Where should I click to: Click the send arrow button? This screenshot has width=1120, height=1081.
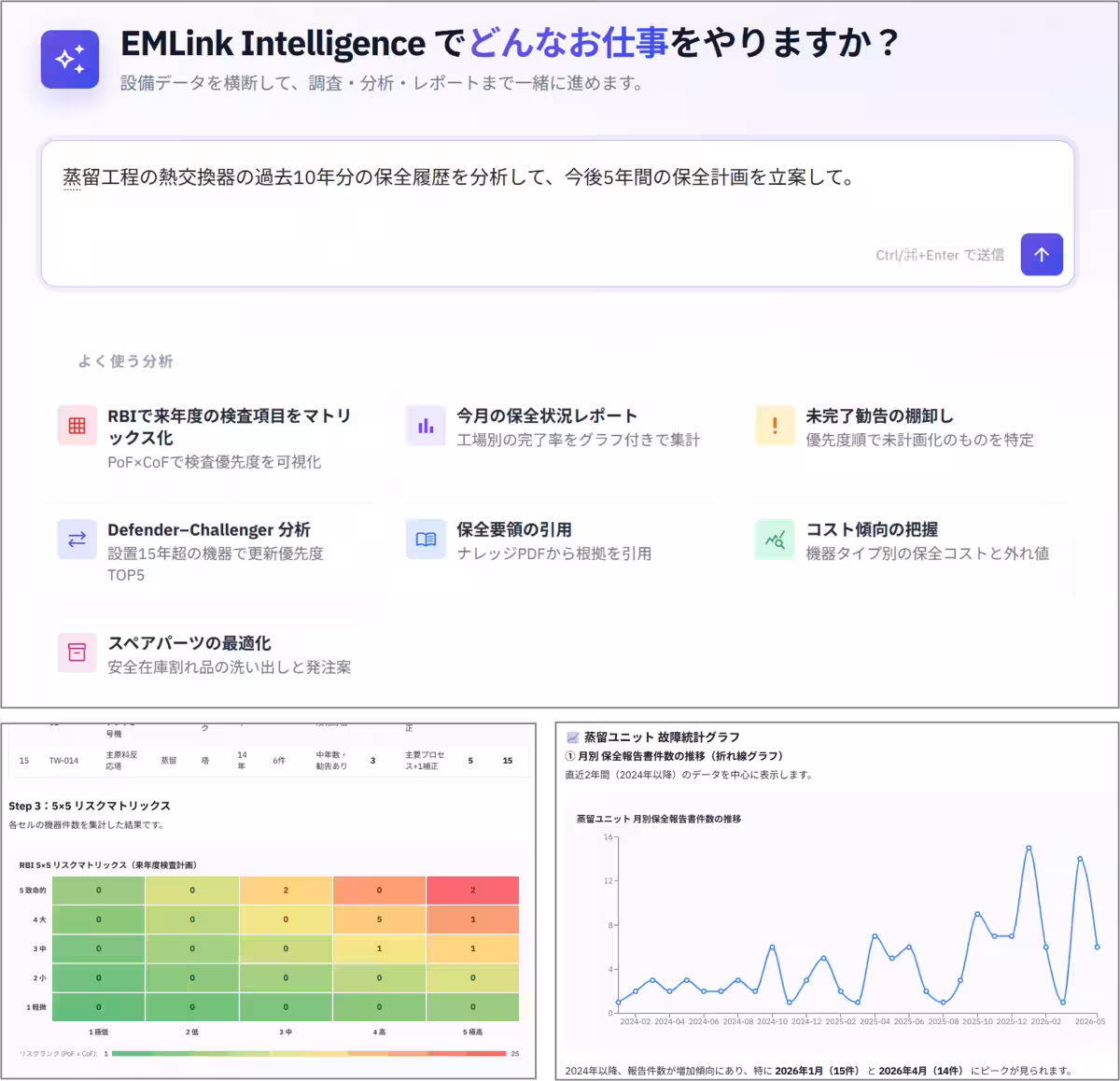pos(1042,254)
